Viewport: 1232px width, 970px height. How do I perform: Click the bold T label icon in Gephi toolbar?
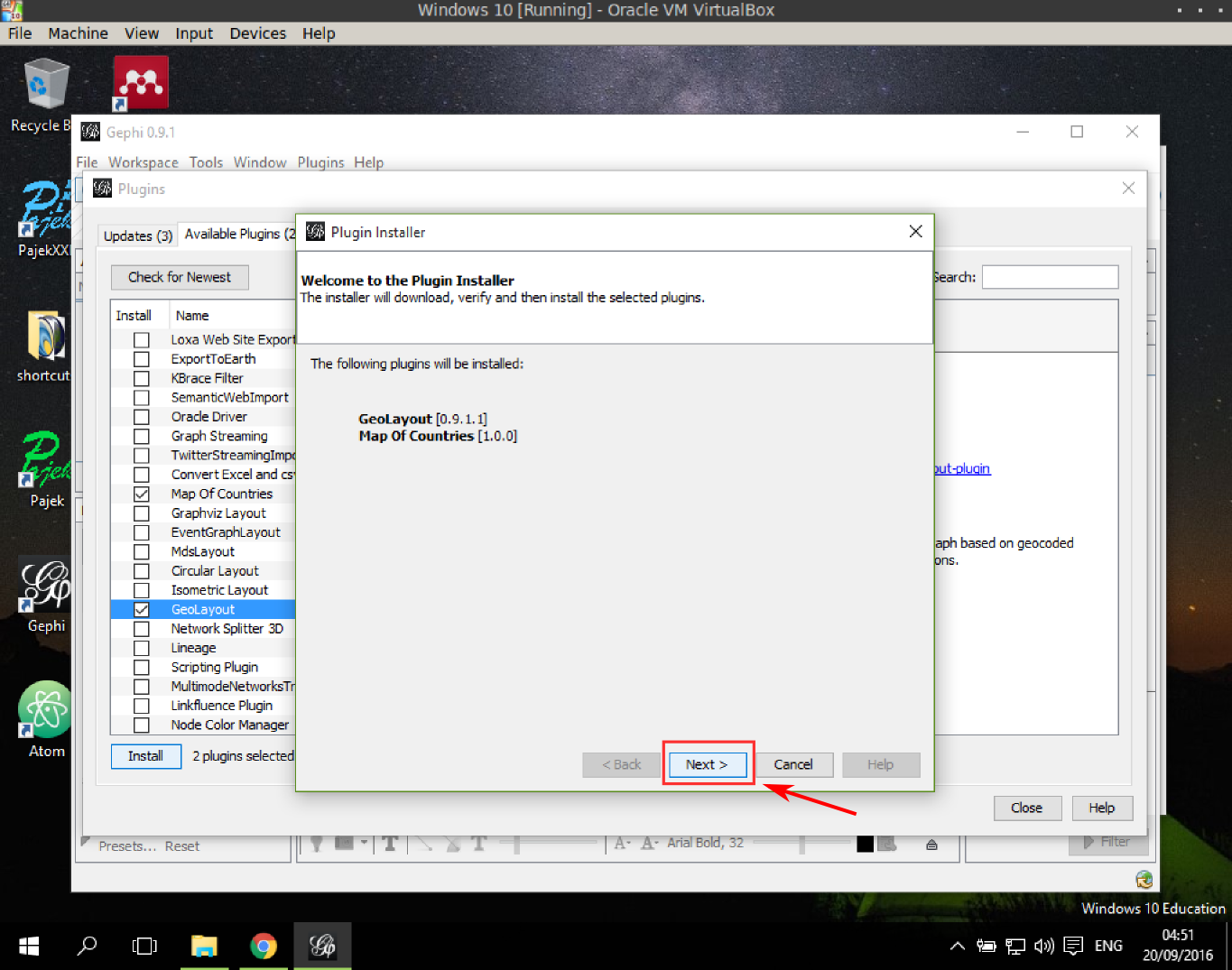click(390, 844)
